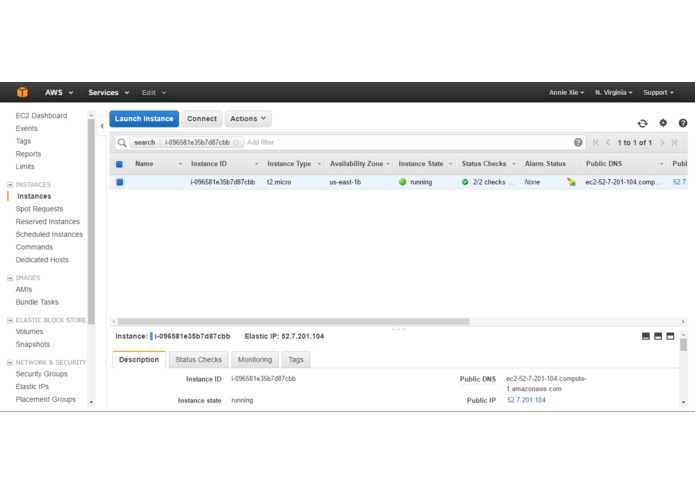Sort by Instance ID column header
The height and width of the screenshot is (494, 695).
coord(208,163)
